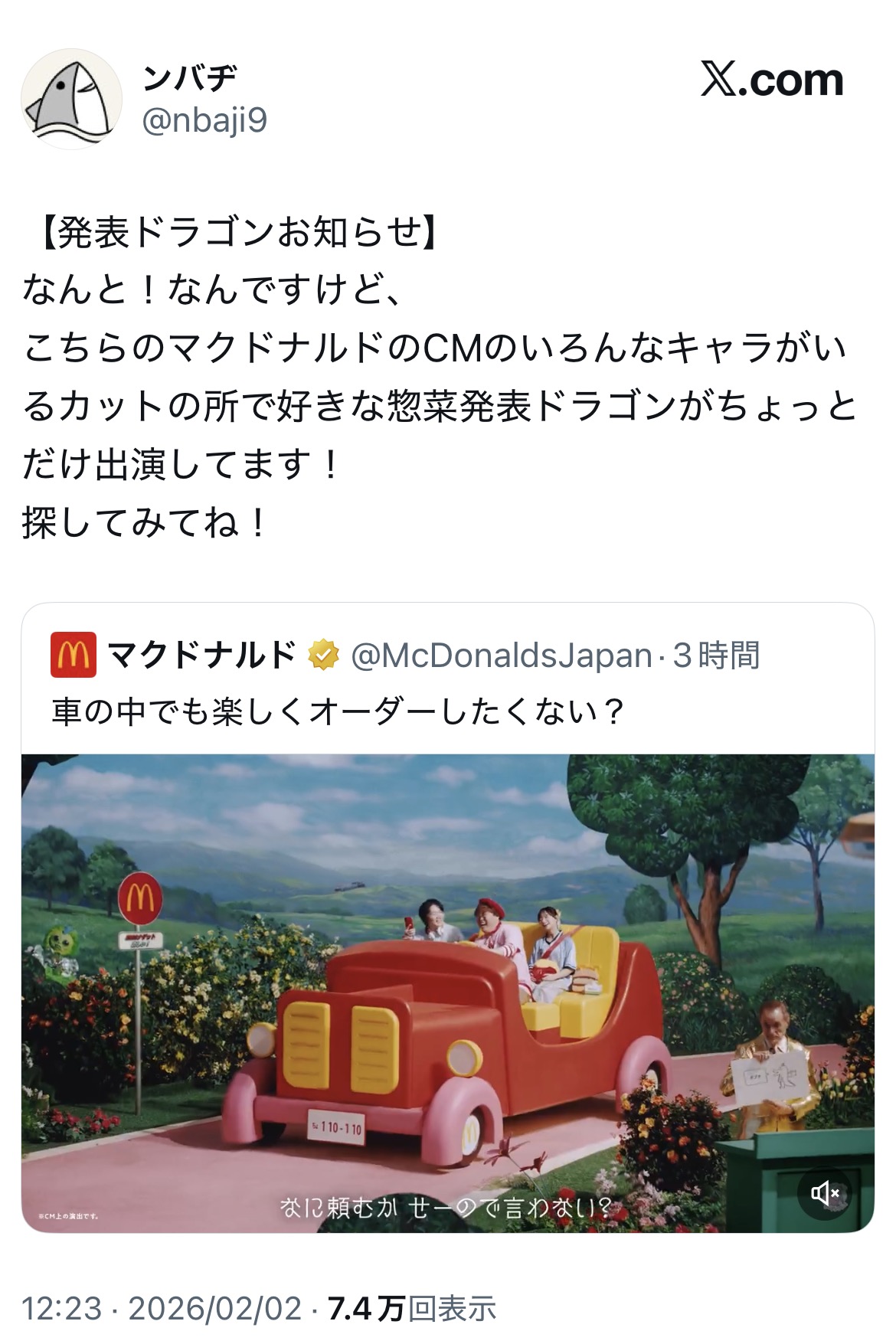Image resolution: width=896 pixels, height=1344 pixels.
Task: Unmute the video with the speaker icon
Action: coord(825,1192)
